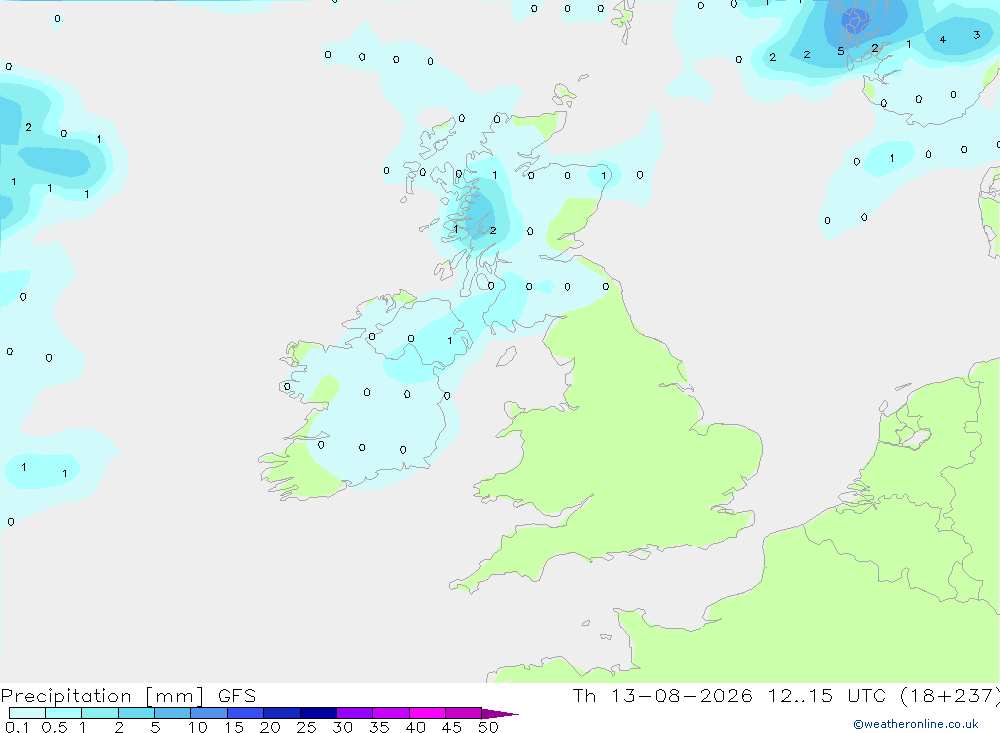Click the '40' legend scale label

pos(416,727)
